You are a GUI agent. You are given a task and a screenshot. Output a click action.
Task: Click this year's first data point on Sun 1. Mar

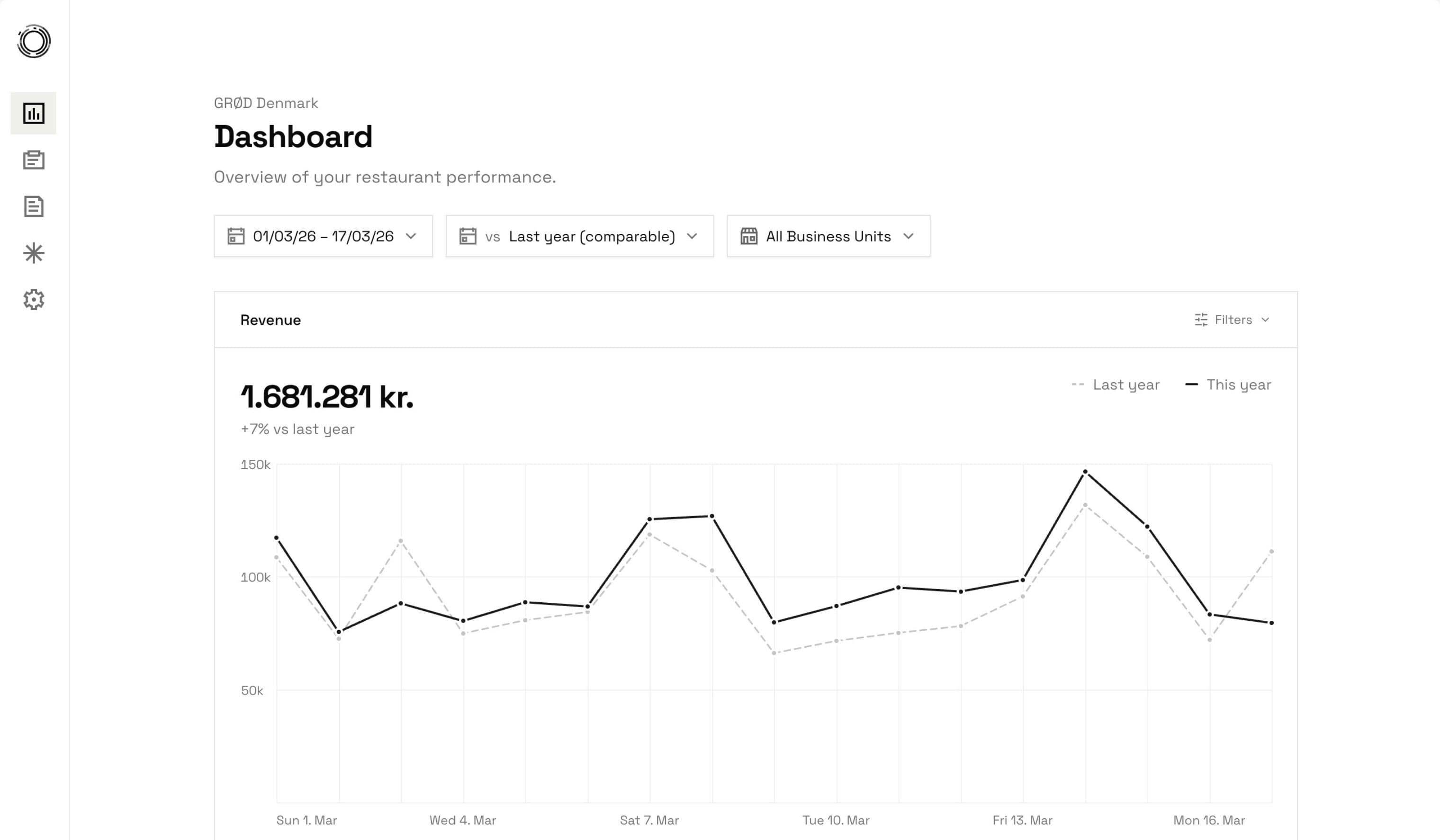277,538
